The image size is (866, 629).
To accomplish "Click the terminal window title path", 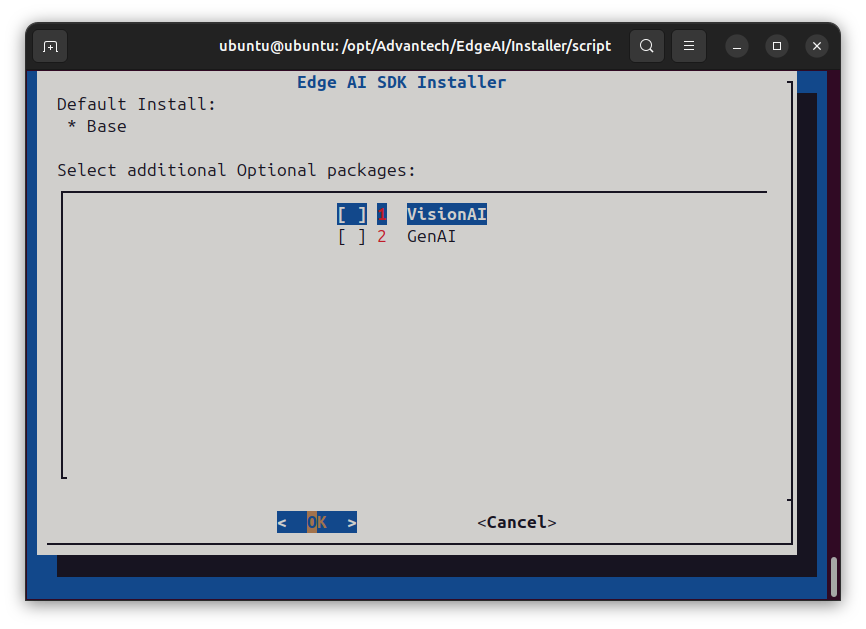I will click(415, 46).
